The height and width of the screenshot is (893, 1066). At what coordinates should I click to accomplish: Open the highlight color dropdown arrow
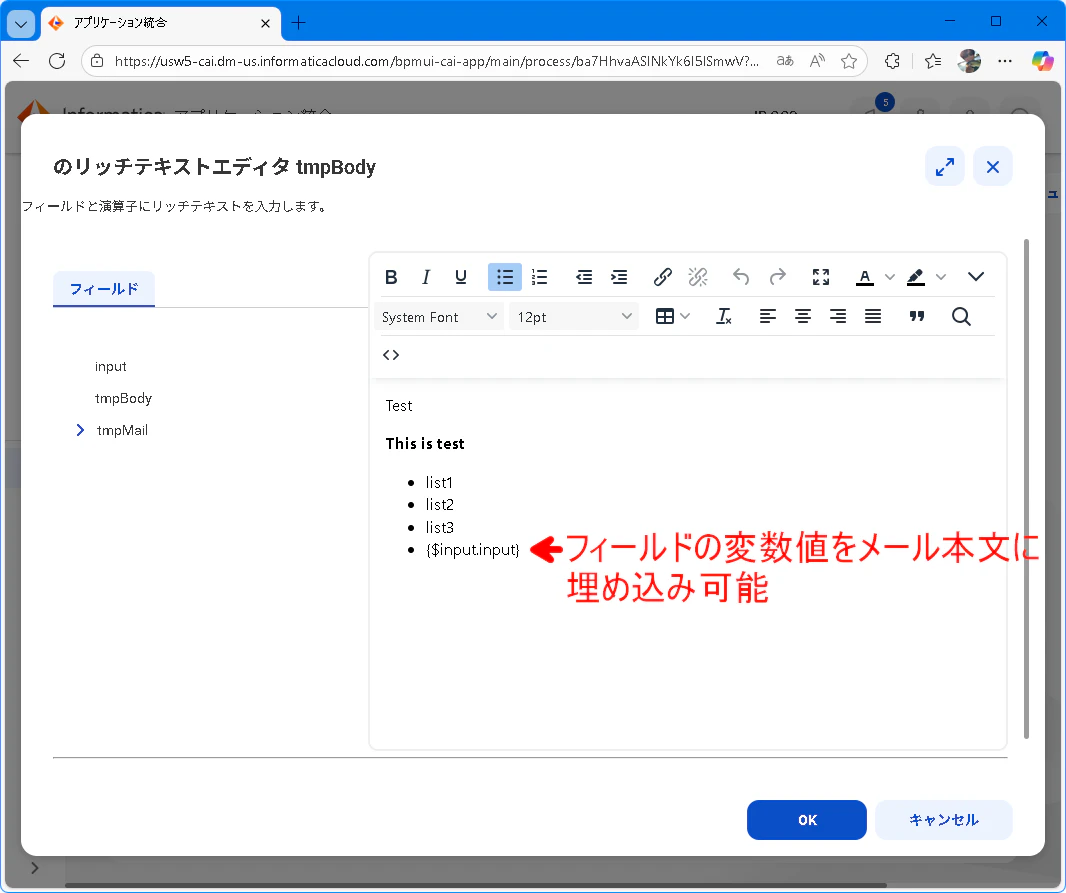click(941, 277)
